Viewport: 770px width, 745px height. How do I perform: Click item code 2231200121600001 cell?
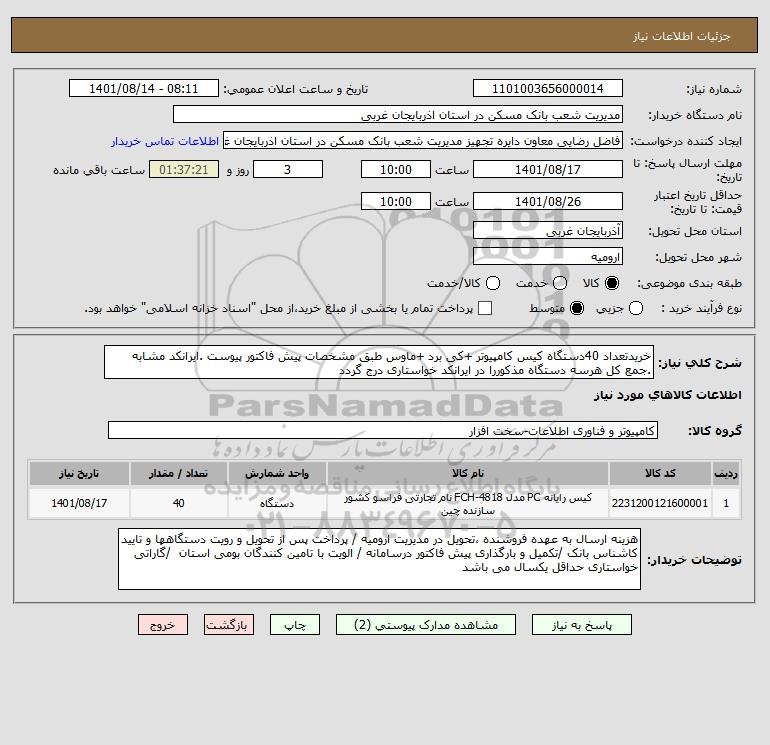pos(660,503)
